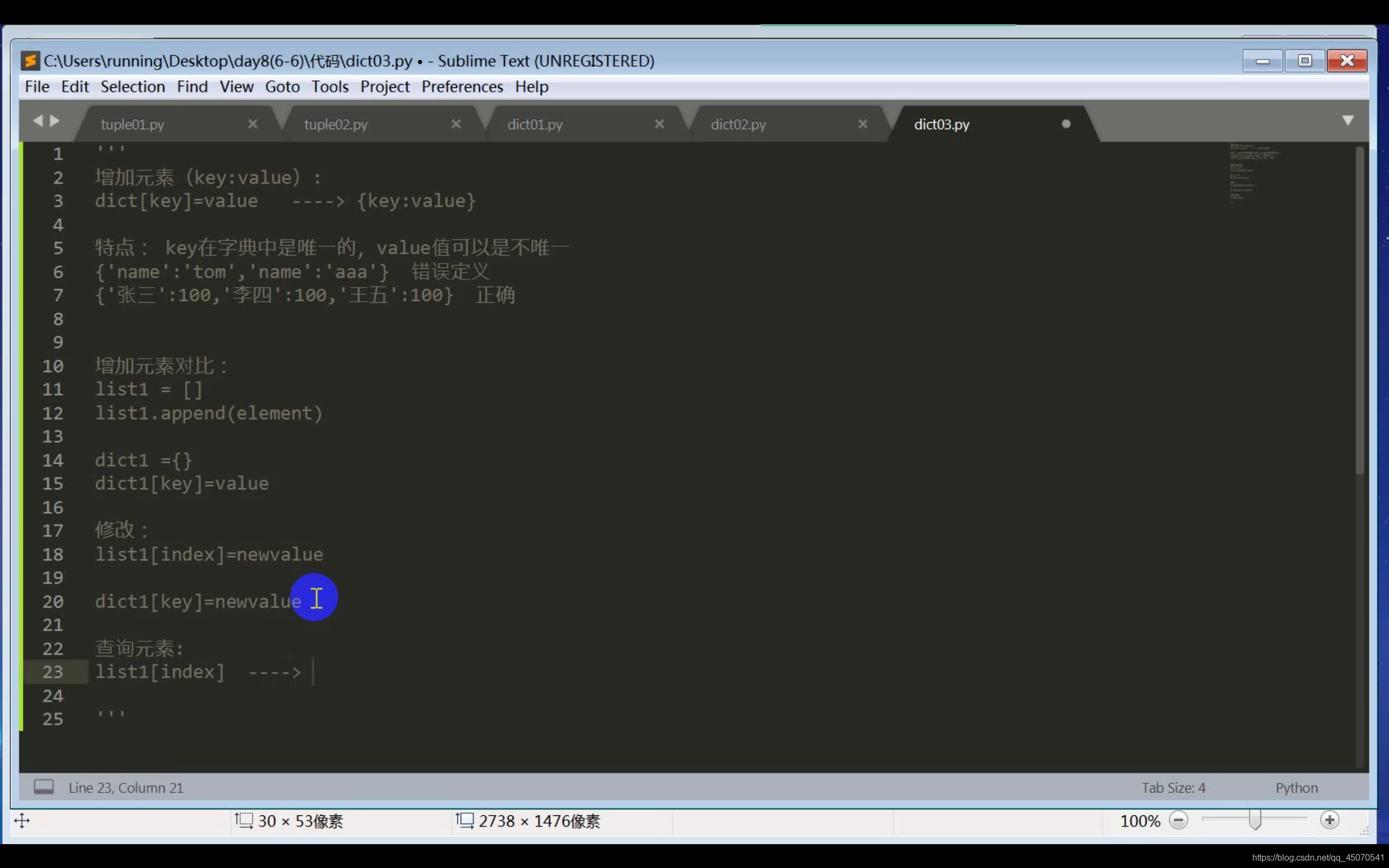This screenshot has width=1389, height=868.
Task: Open the tab list dropdown arrow
Action: point(1348,120)
